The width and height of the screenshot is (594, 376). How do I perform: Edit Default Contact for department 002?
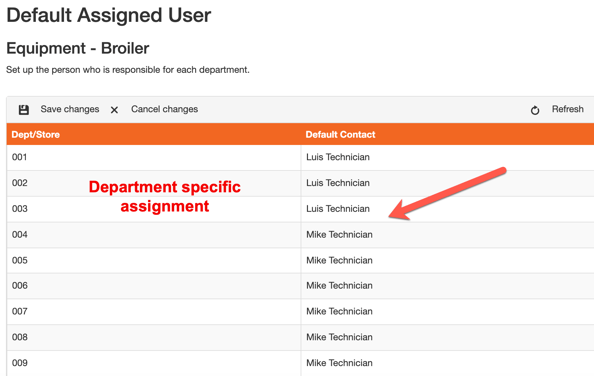click(x=448, y=183)
